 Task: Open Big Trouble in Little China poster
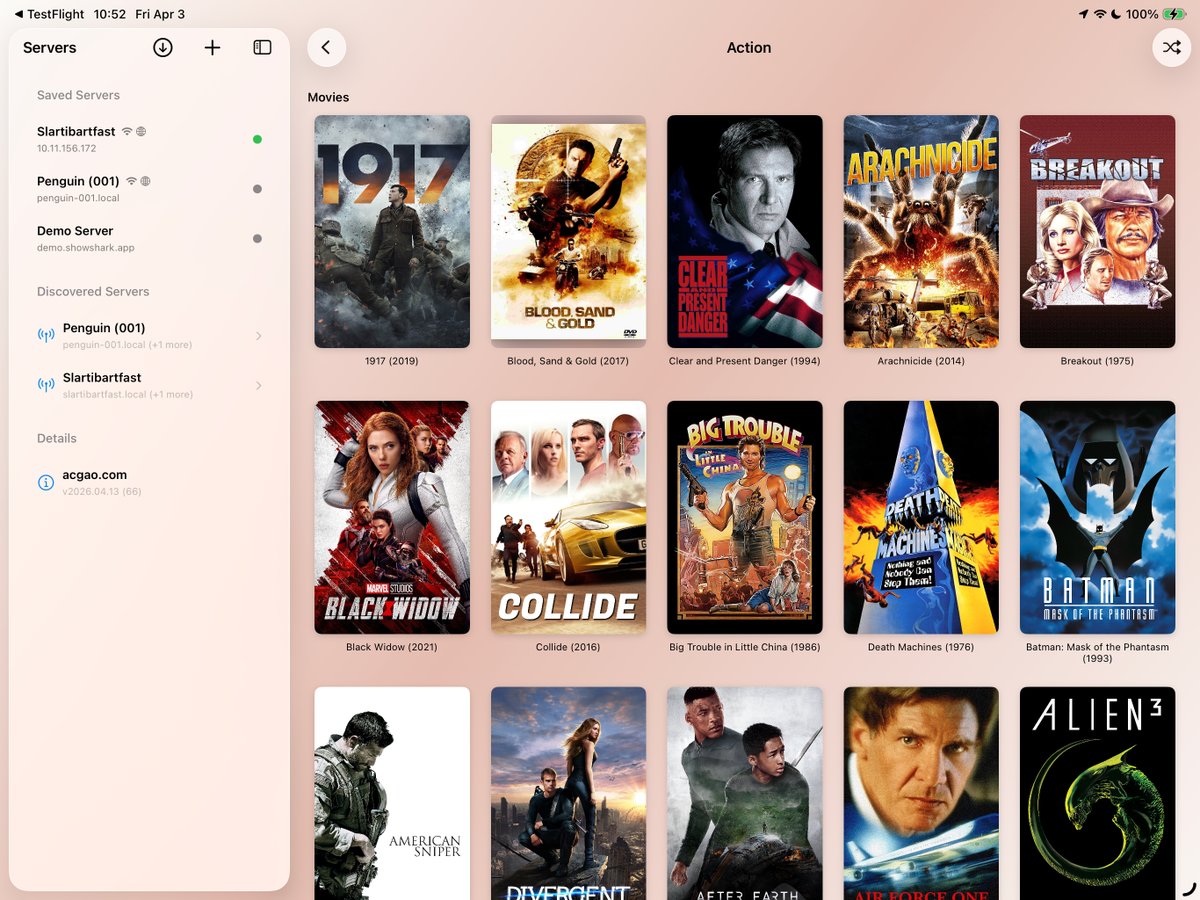[x=745, y=517]
